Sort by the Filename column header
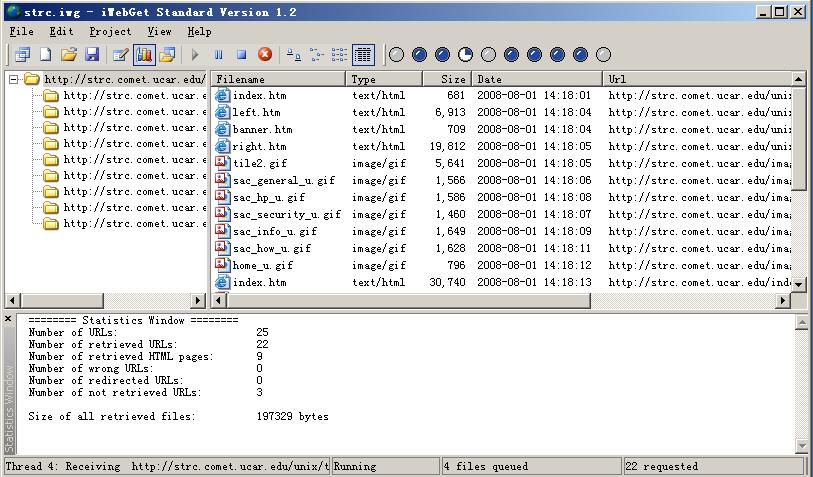The height and width of the screenshot is (477, 813). (279, 79)
